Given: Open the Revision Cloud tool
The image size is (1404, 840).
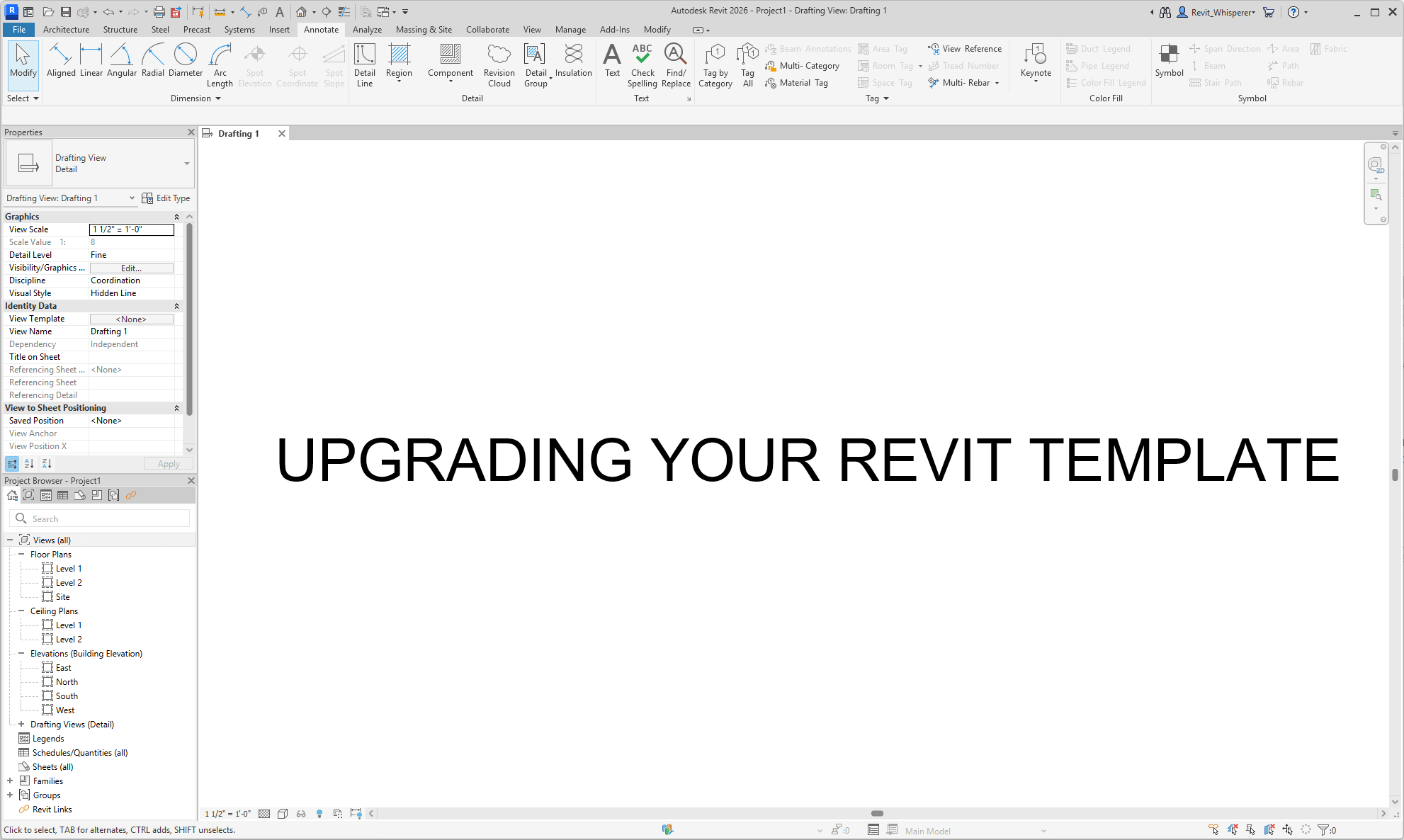Looking at the screenshot, I should 499,64.
